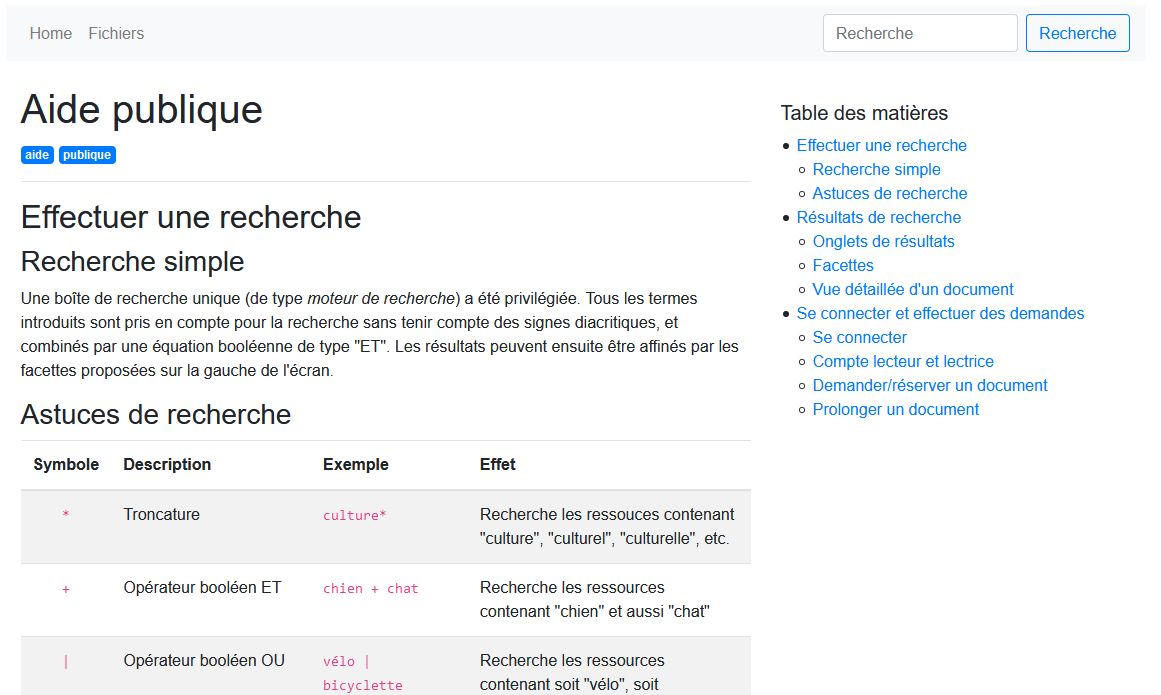Viewport: 1161px width, 695px height.
Task: Go to the 'Facettes' link
Action: pyautogui.click(x=843, y=265)
